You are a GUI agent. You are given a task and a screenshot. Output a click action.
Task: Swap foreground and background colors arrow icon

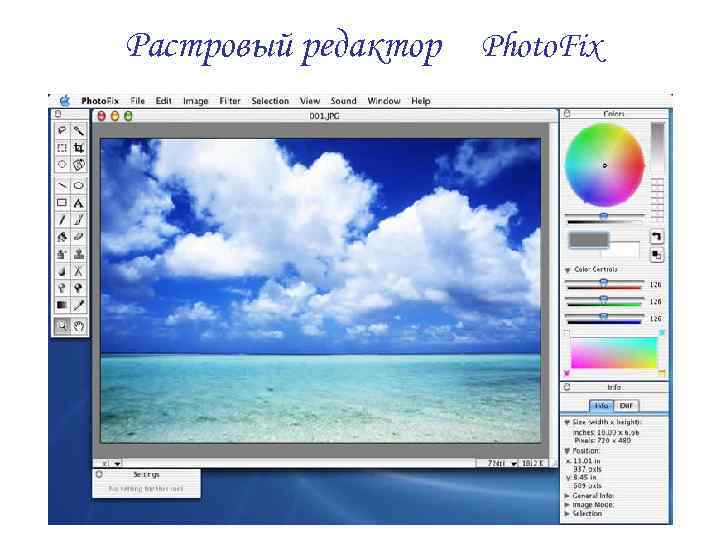click(657, 237)
